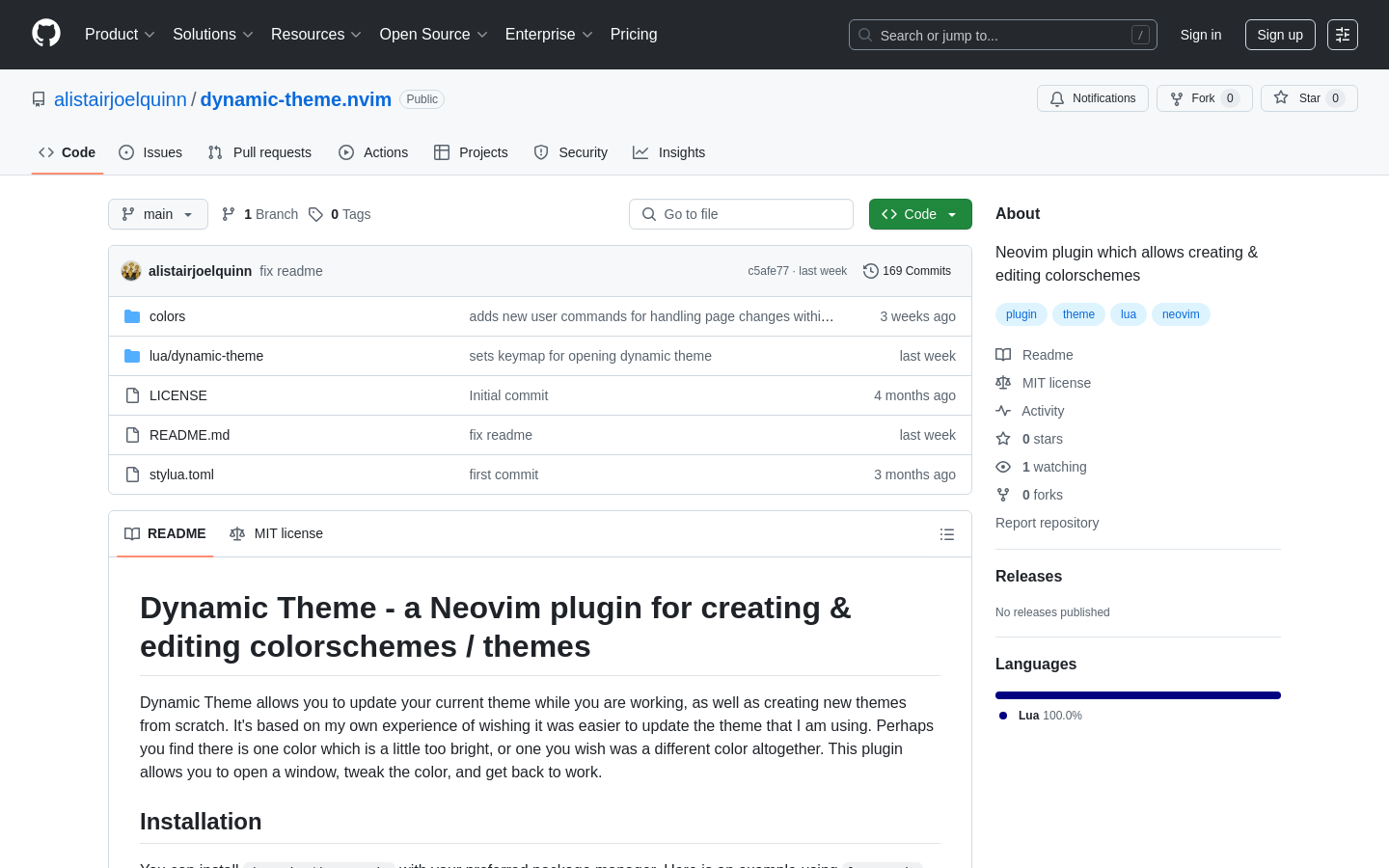Image resolution: width=1389 pixels, height=868 pixels.
Task: Click the star icon beside 0 stars
Action: (x=1003, y=439)
